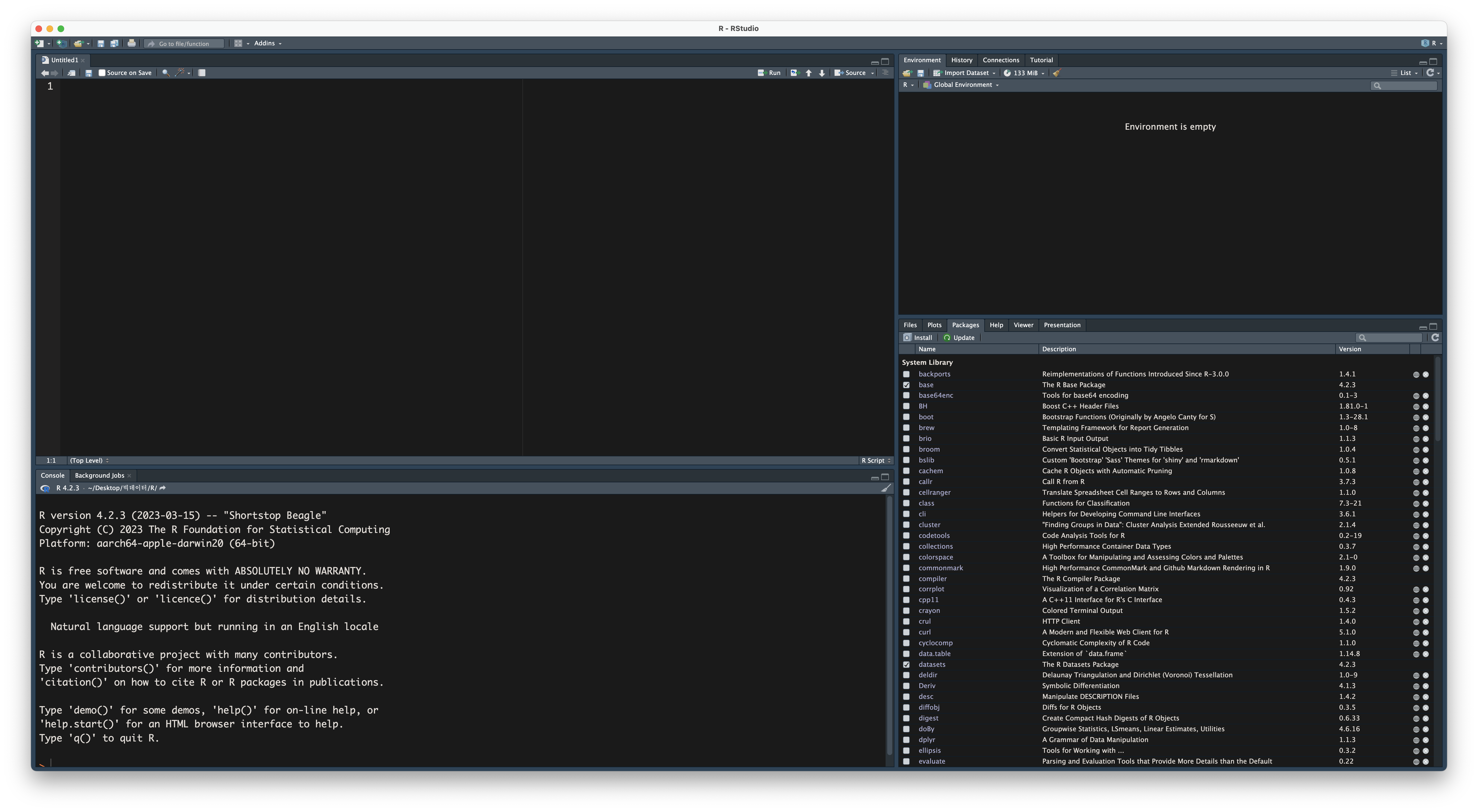The height and width of the screenshot is (812, 1478).
Task: Open the Import Dataset dropdown
Action: click(x=966, y=73)
